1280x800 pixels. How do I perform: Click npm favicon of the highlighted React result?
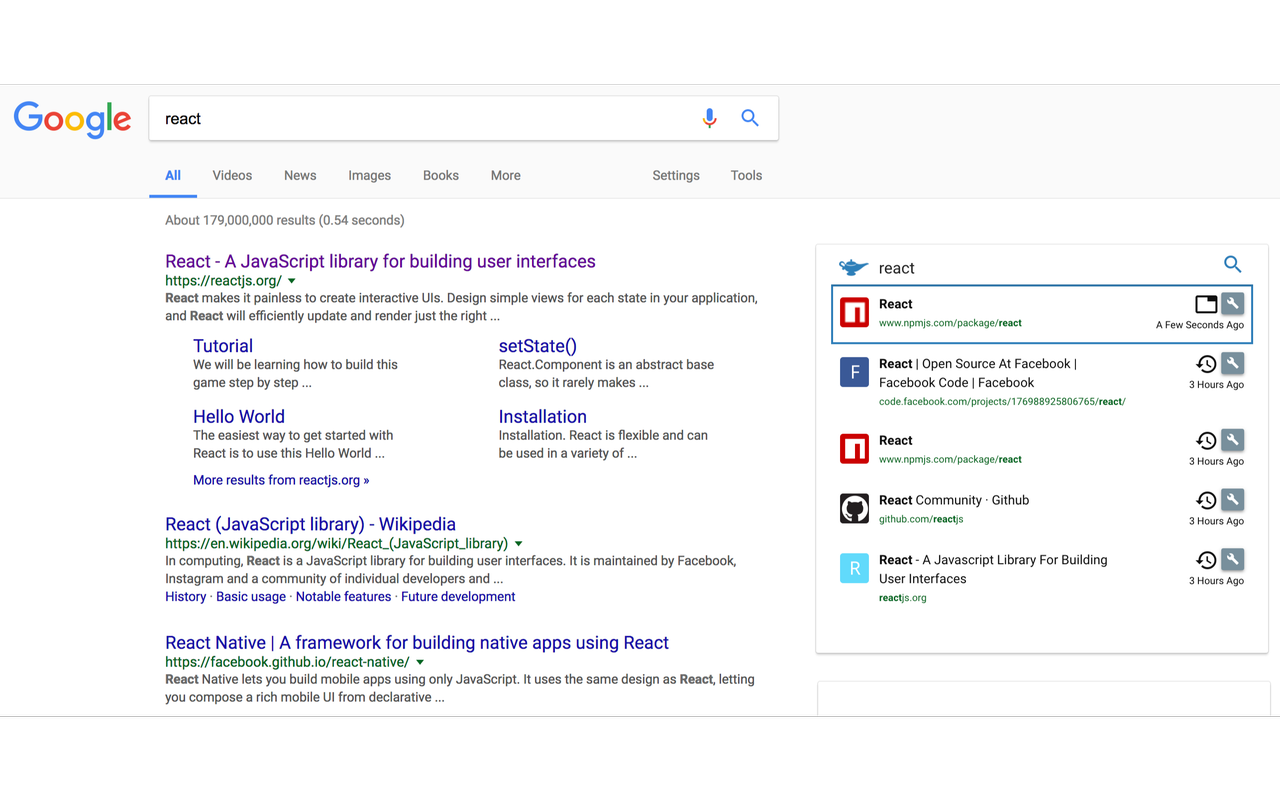click(x=854, y=313)
